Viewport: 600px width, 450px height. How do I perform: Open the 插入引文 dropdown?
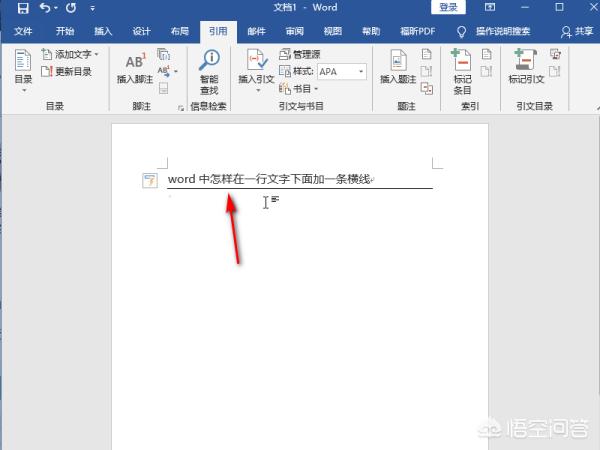pyautogui.click(x=256, y=71)
